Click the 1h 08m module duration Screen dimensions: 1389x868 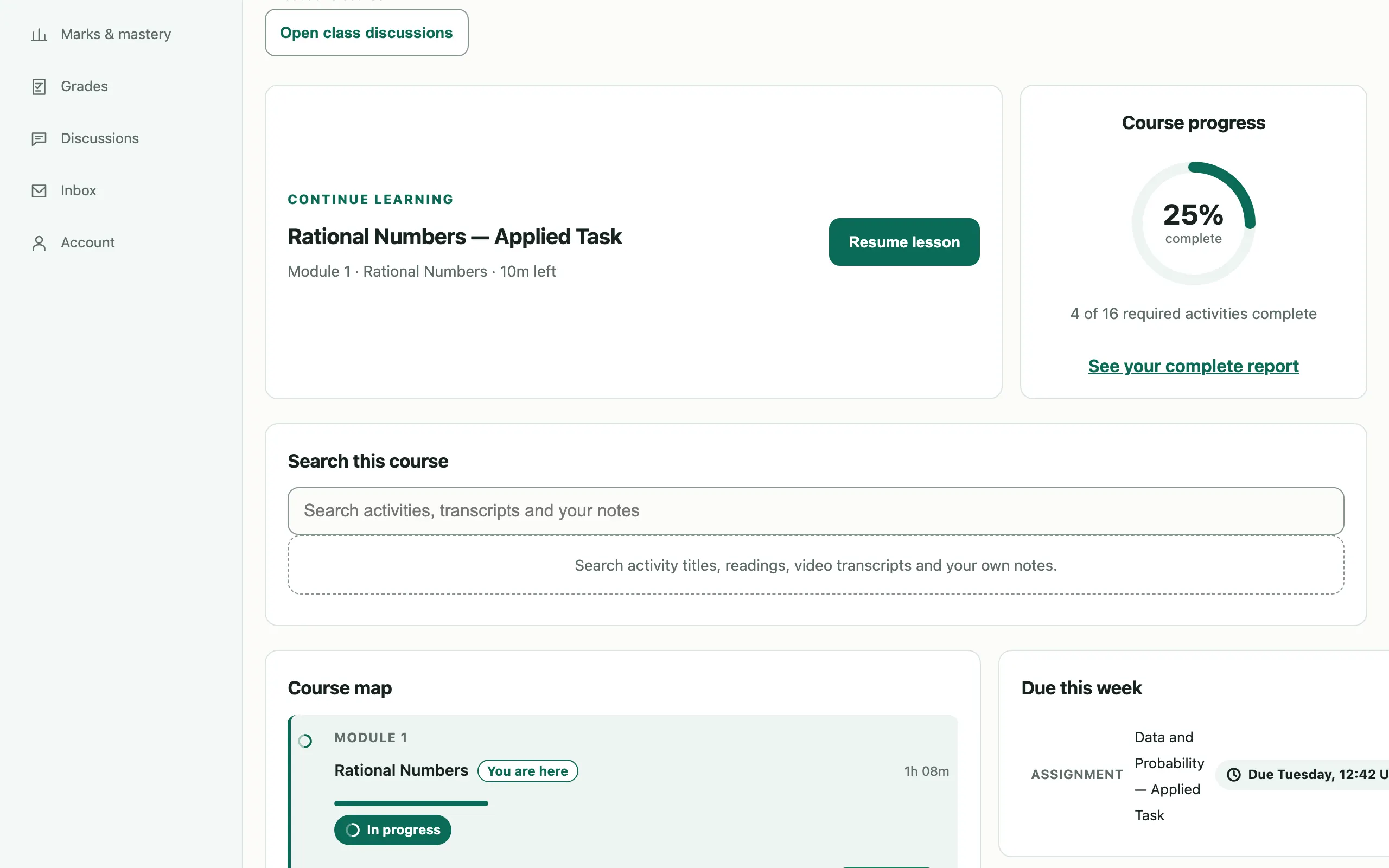point(926,771)
